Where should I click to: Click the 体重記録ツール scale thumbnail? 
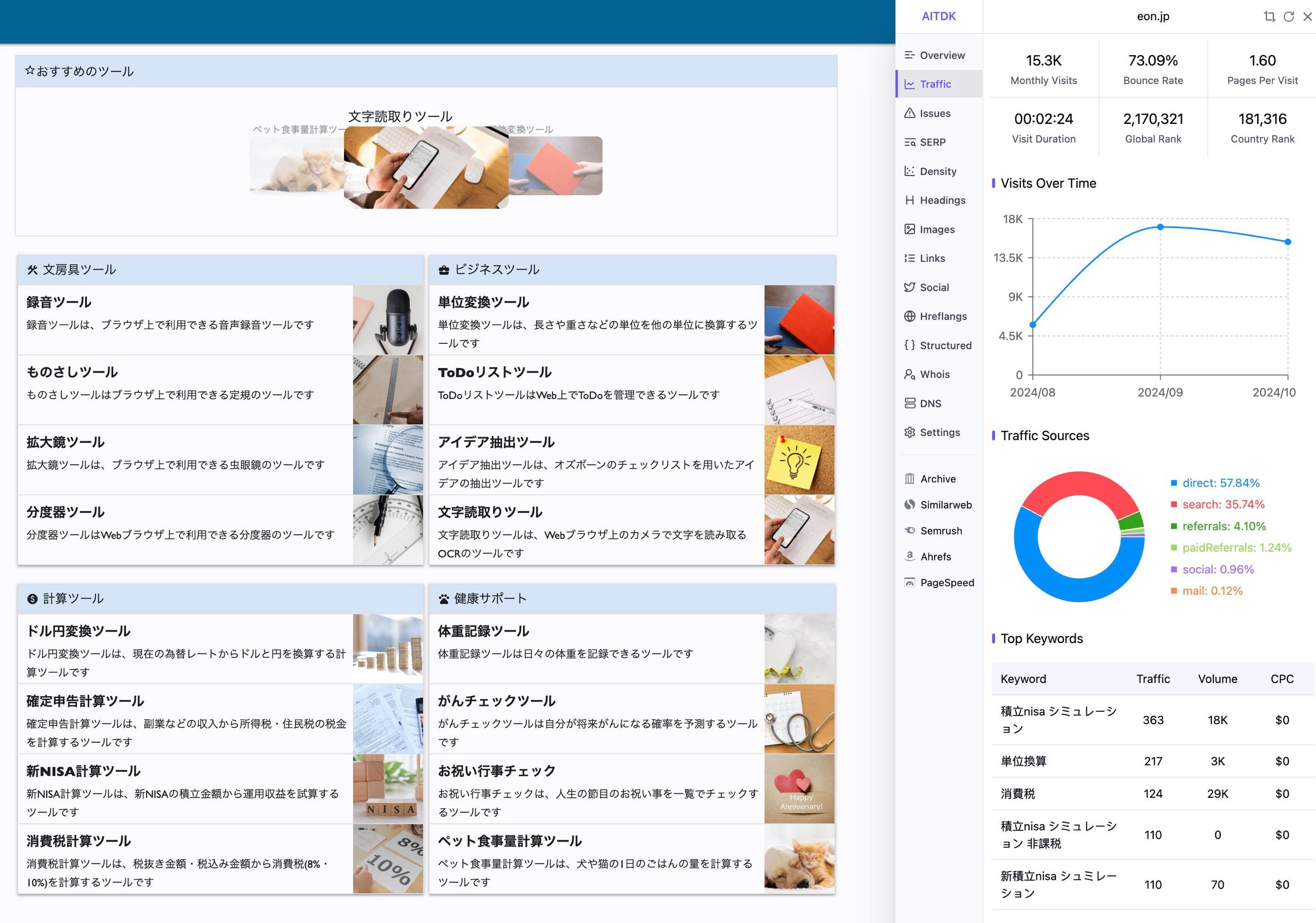(x=800, y=649)
